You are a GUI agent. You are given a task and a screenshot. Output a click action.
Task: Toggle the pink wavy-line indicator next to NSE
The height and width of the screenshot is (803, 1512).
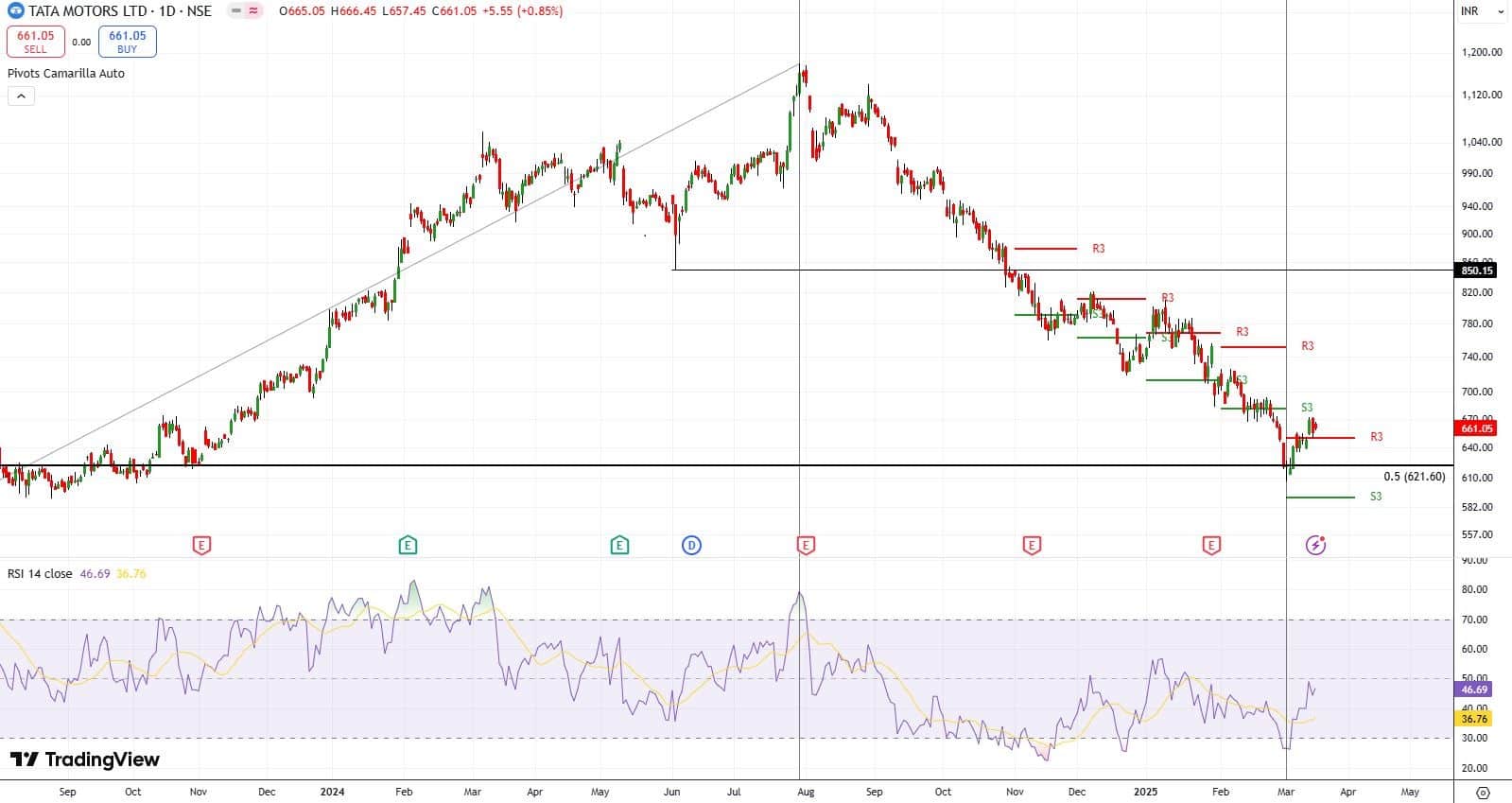coord(253,11)
